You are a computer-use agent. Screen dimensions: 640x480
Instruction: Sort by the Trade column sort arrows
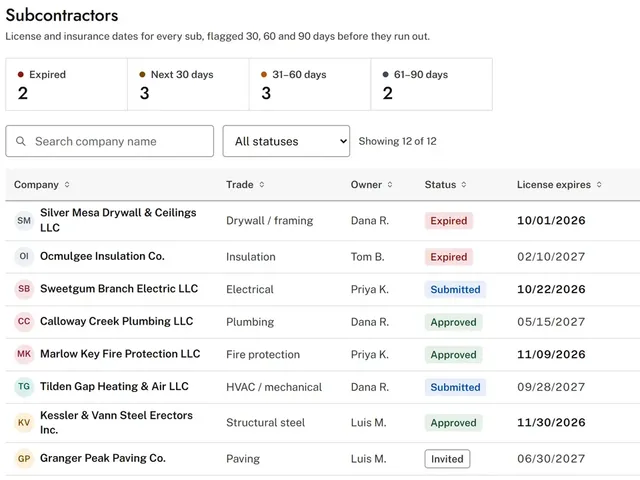click(262, 184)
